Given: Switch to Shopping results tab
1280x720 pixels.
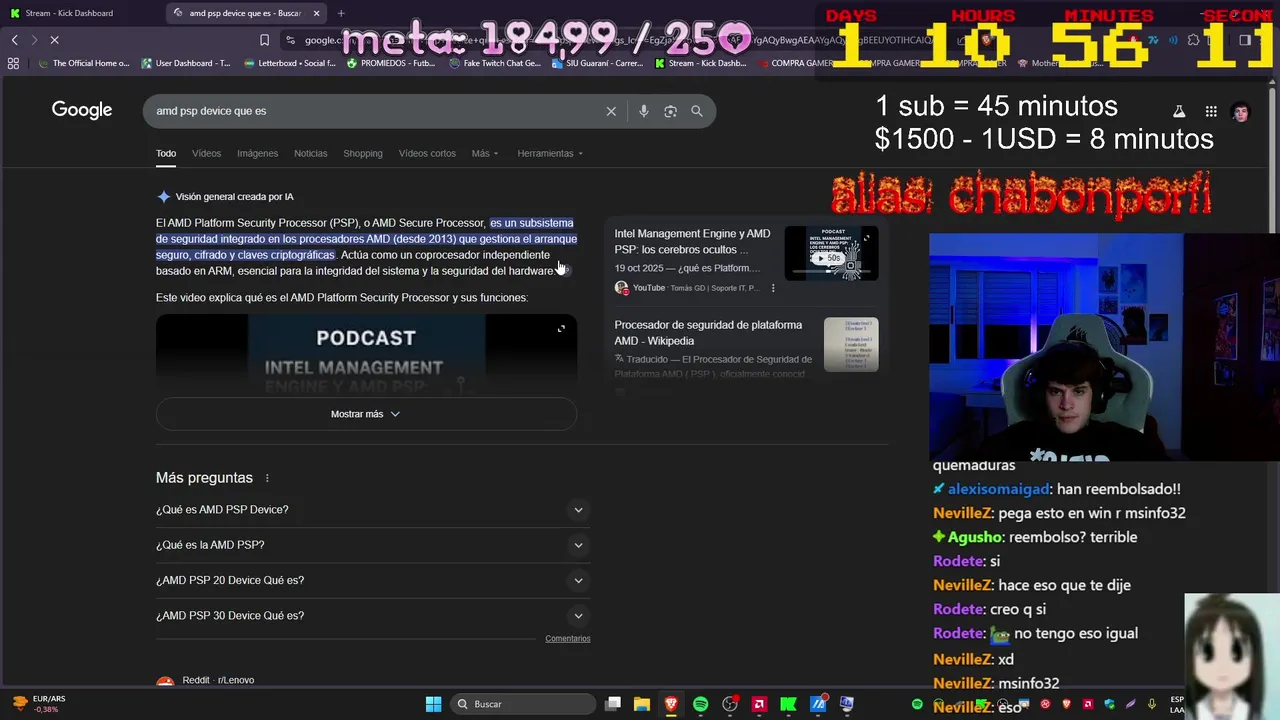Looking at the screenshot, I should [363, 153].
